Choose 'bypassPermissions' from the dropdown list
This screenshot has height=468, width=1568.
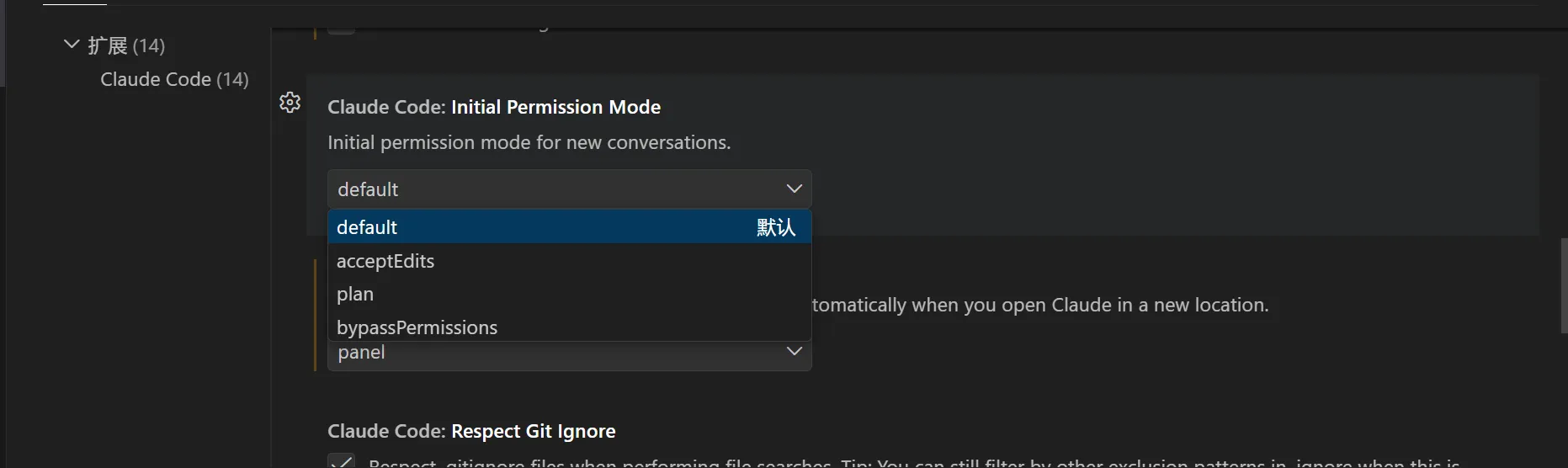(417, 327)
